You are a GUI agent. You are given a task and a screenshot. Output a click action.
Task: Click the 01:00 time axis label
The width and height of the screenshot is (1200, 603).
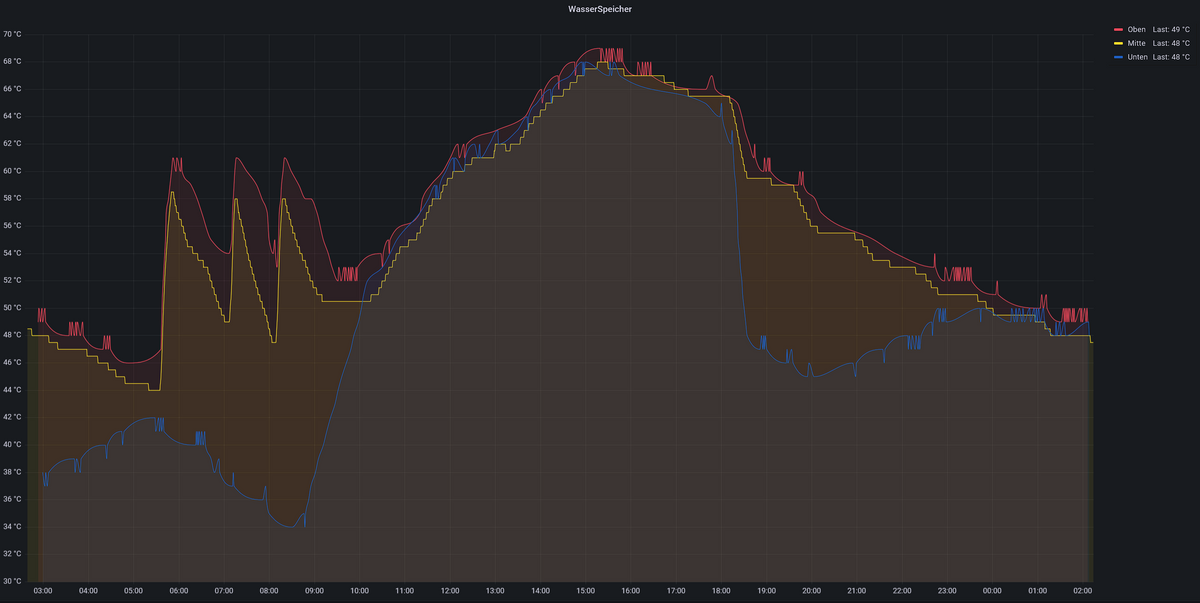[x=1037, y=591]
